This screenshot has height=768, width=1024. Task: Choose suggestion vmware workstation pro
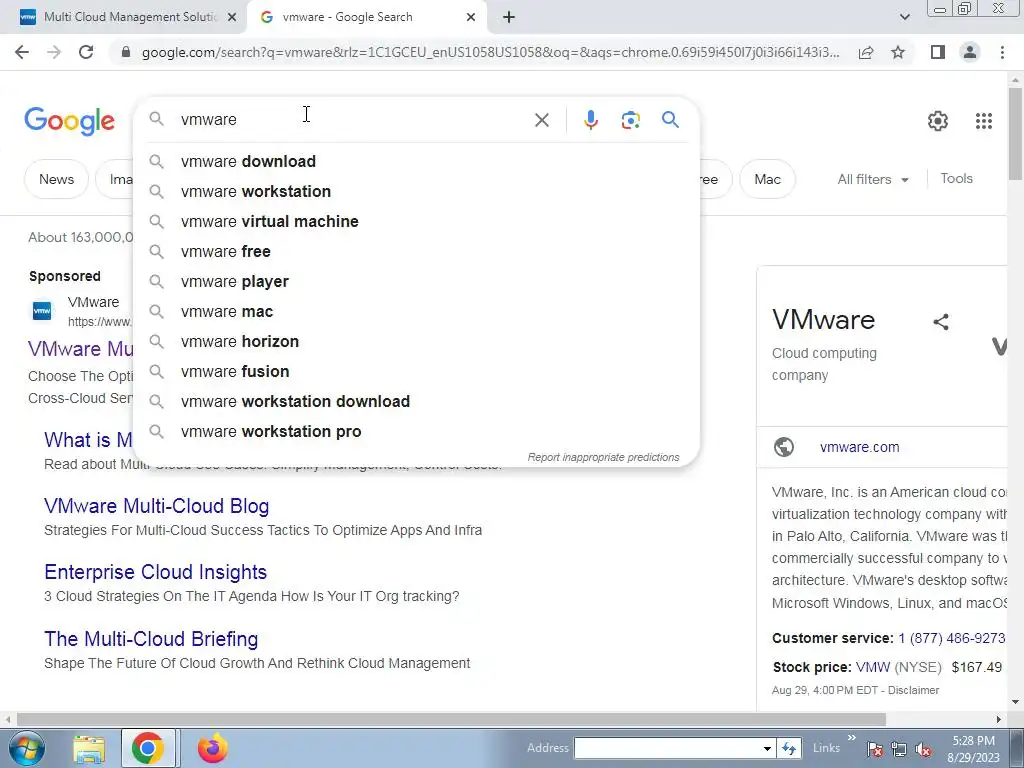pyautogui.click(x=416, y=432)
